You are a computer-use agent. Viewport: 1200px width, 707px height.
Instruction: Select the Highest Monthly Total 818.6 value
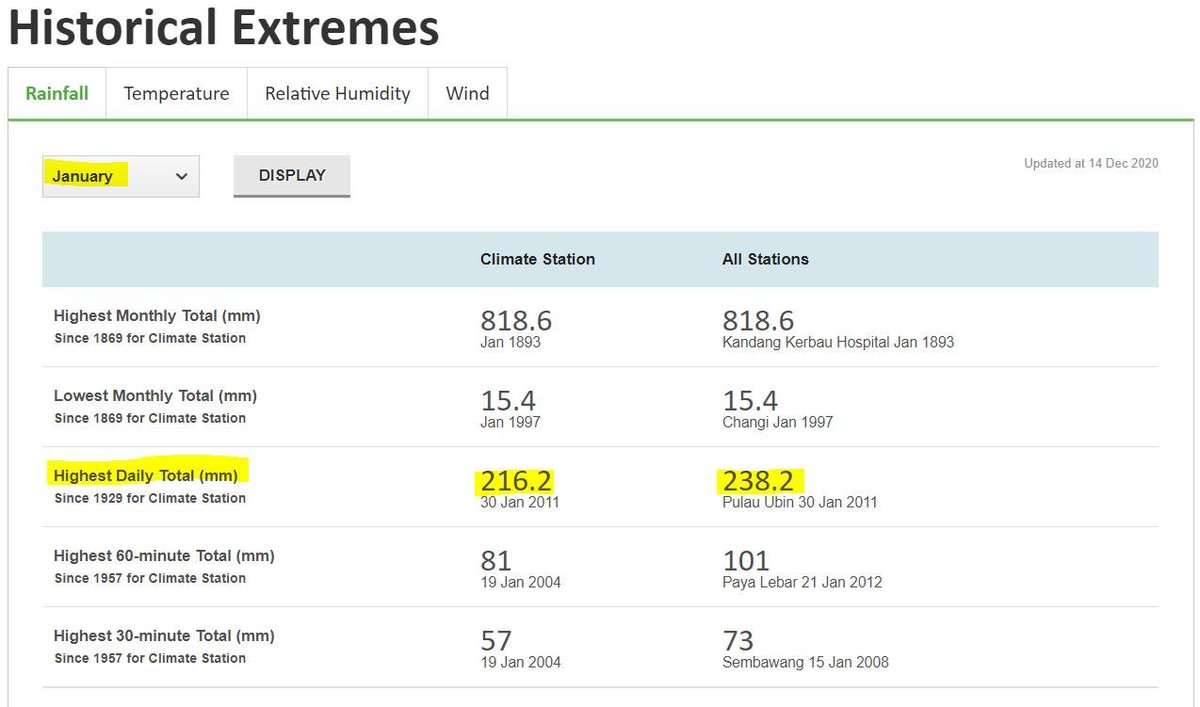pos(516,320)
